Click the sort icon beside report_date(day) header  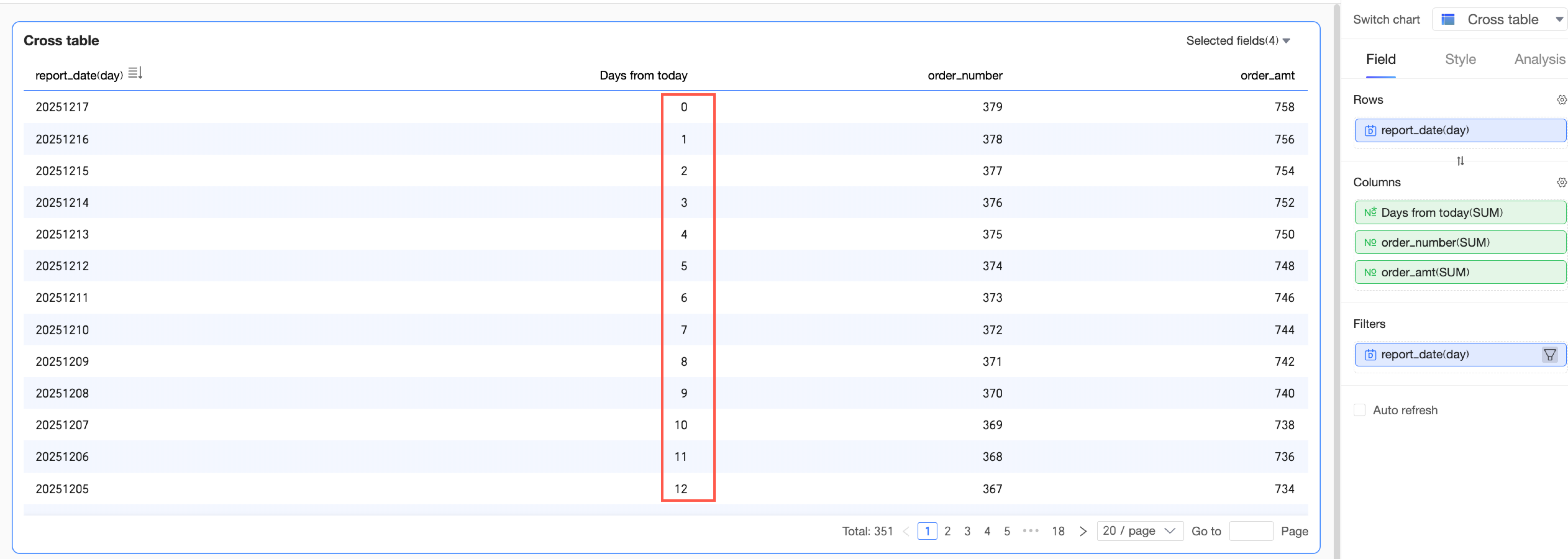pos(135,74)
